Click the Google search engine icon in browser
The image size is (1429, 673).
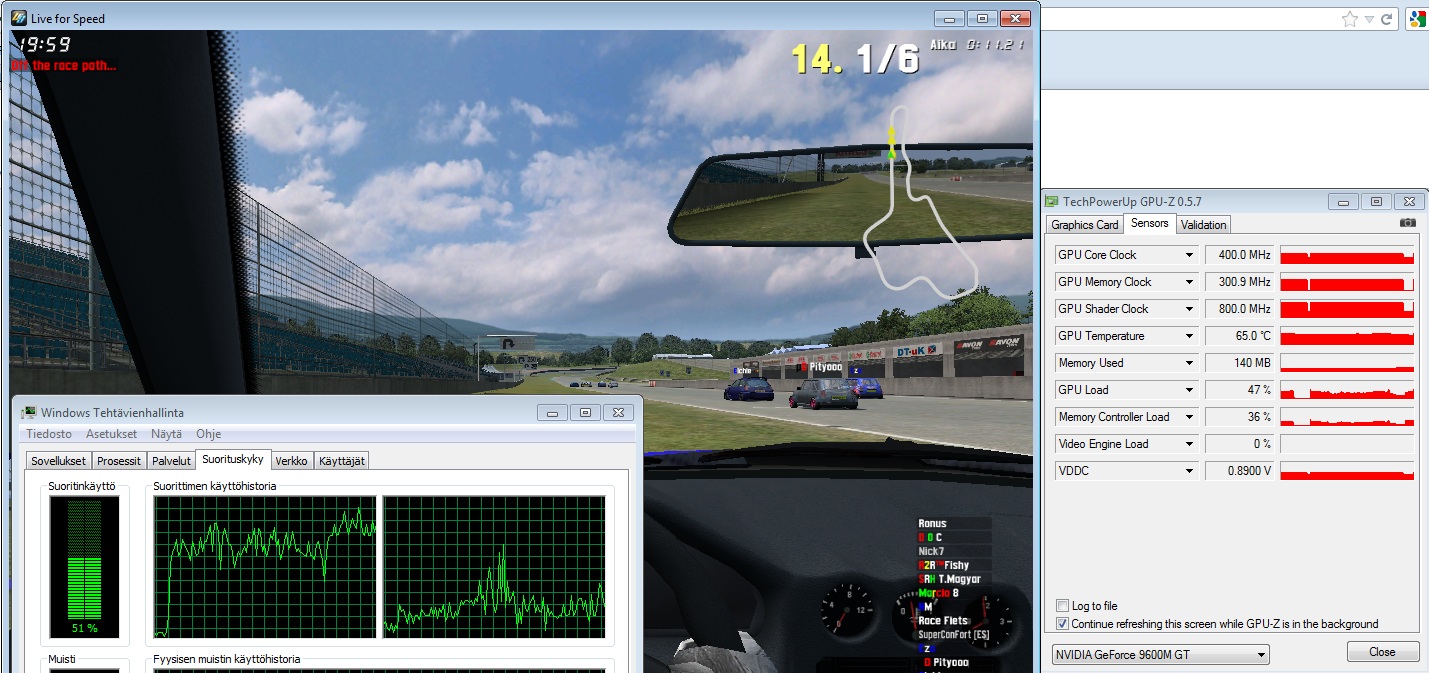point(1416,19)
